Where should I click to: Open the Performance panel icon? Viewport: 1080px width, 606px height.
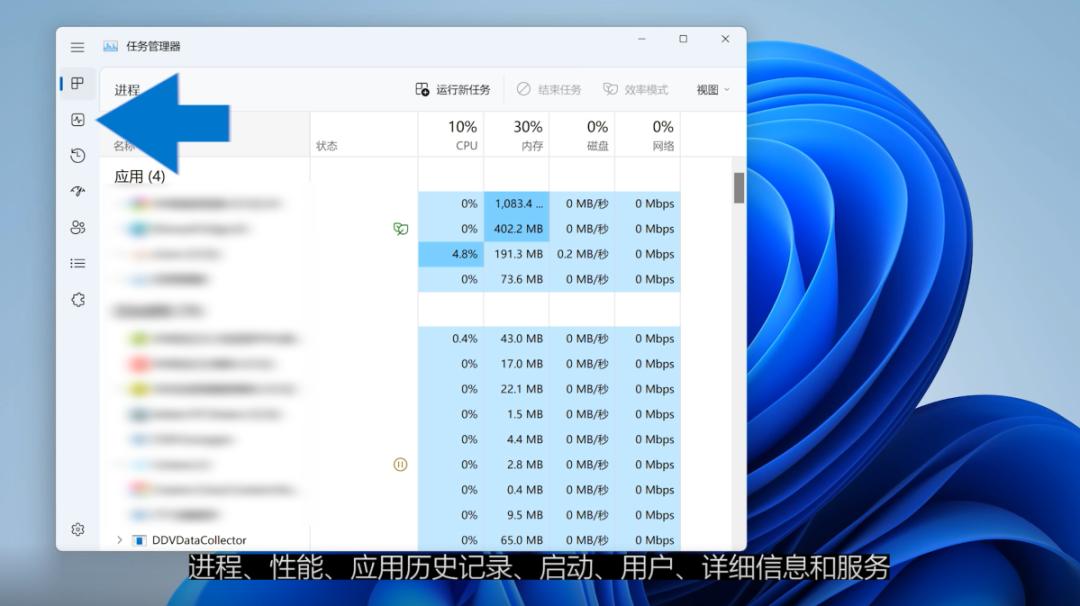(x=78, y=120)
